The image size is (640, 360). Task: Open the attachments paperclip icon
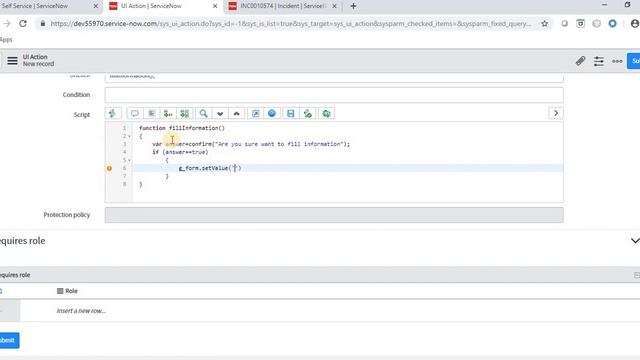(580, 61)
